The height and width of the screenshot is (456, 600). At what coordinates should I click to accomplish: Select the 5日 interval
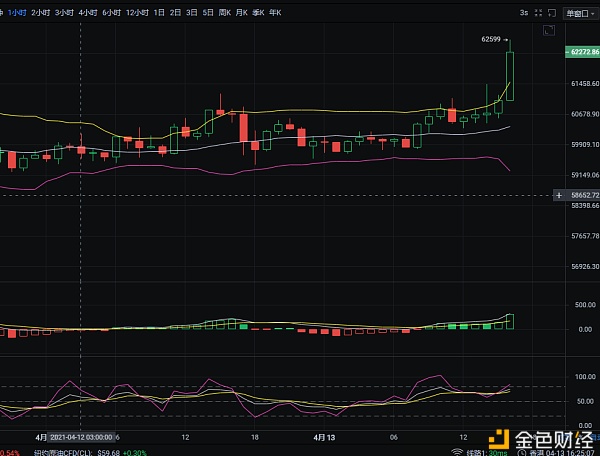[208, 13]
